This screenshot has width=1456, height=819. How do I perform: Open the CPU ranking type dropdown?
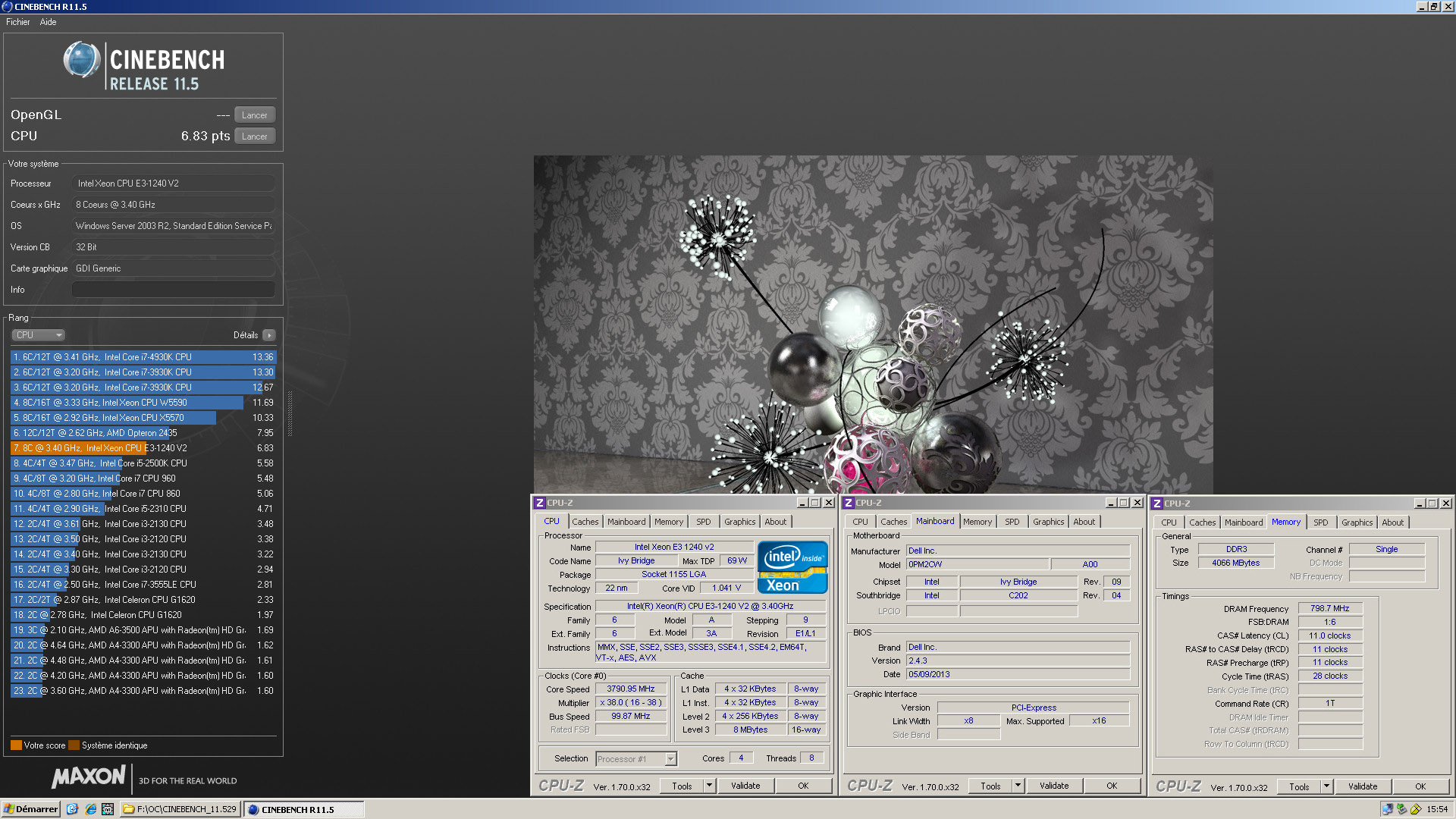[38, 335]
